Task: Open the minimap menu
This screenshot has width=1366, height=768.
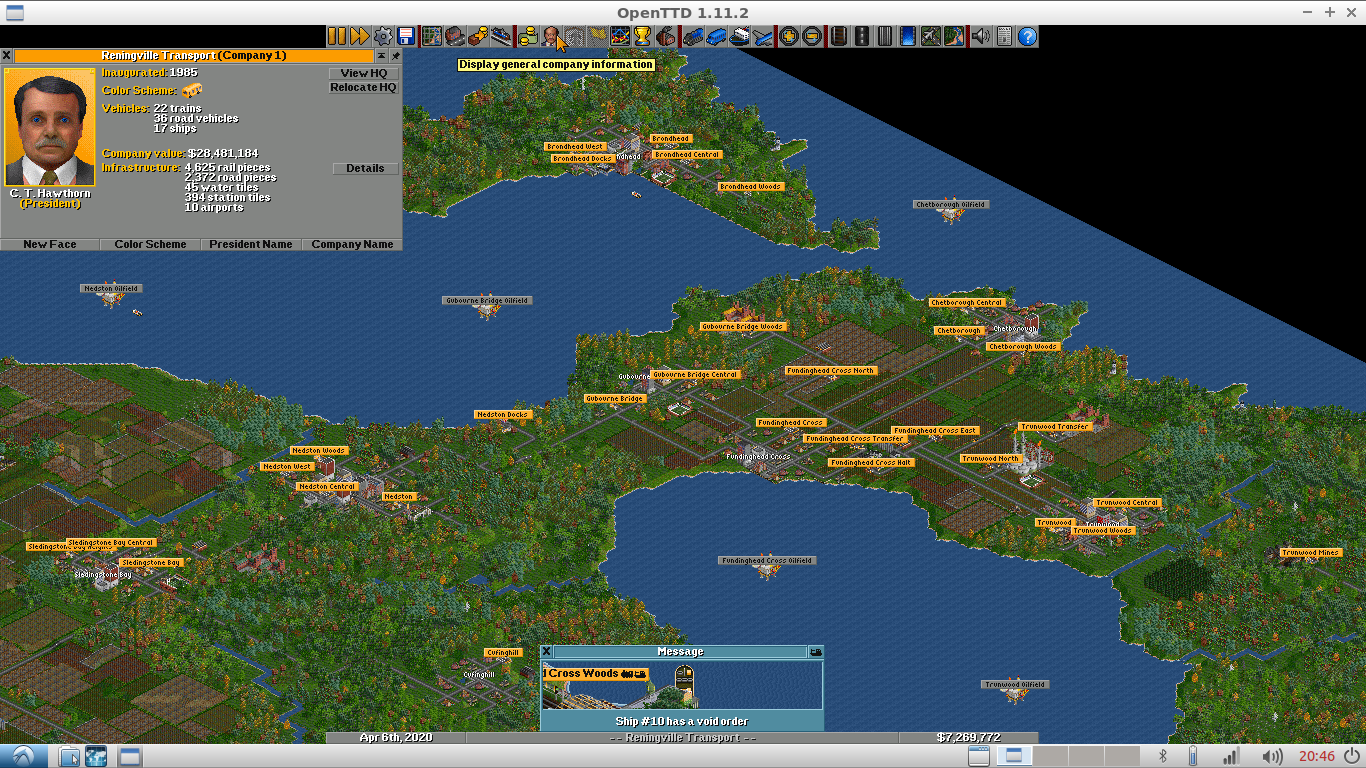Action: pyautogui.click(x=432, y=36)
